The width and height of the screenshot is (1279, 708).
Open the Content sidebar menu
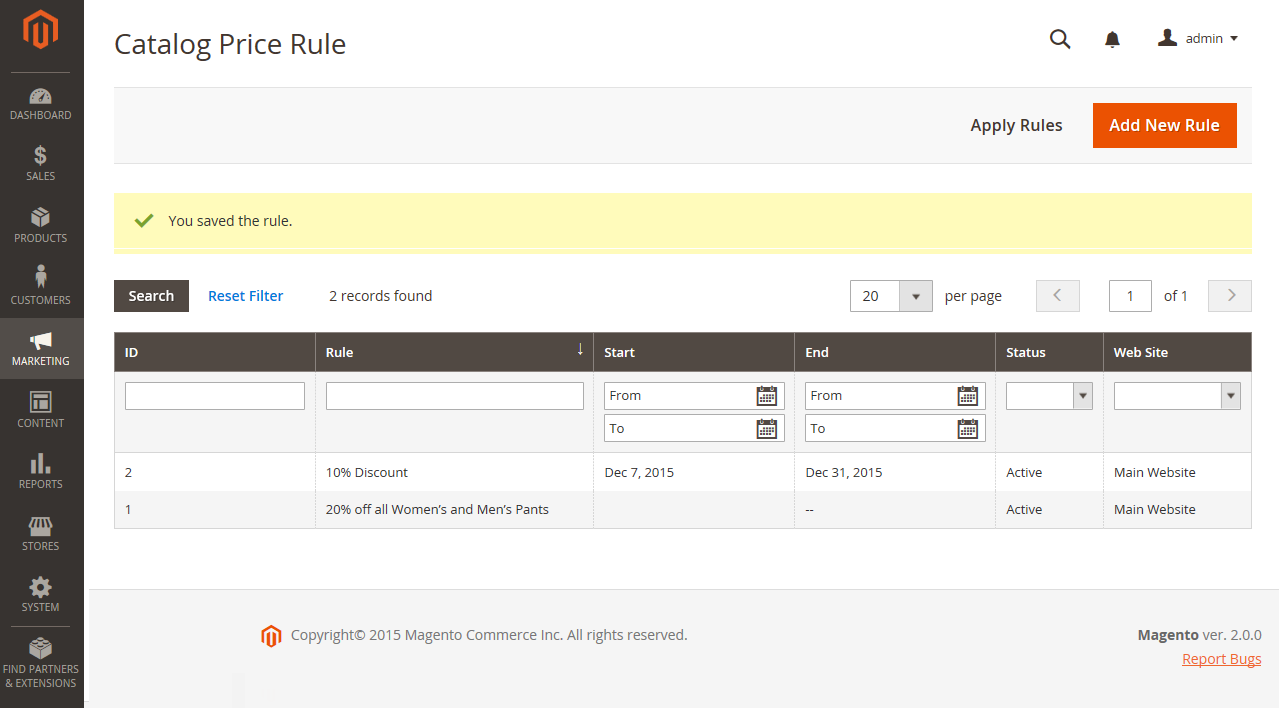[41, 411]
